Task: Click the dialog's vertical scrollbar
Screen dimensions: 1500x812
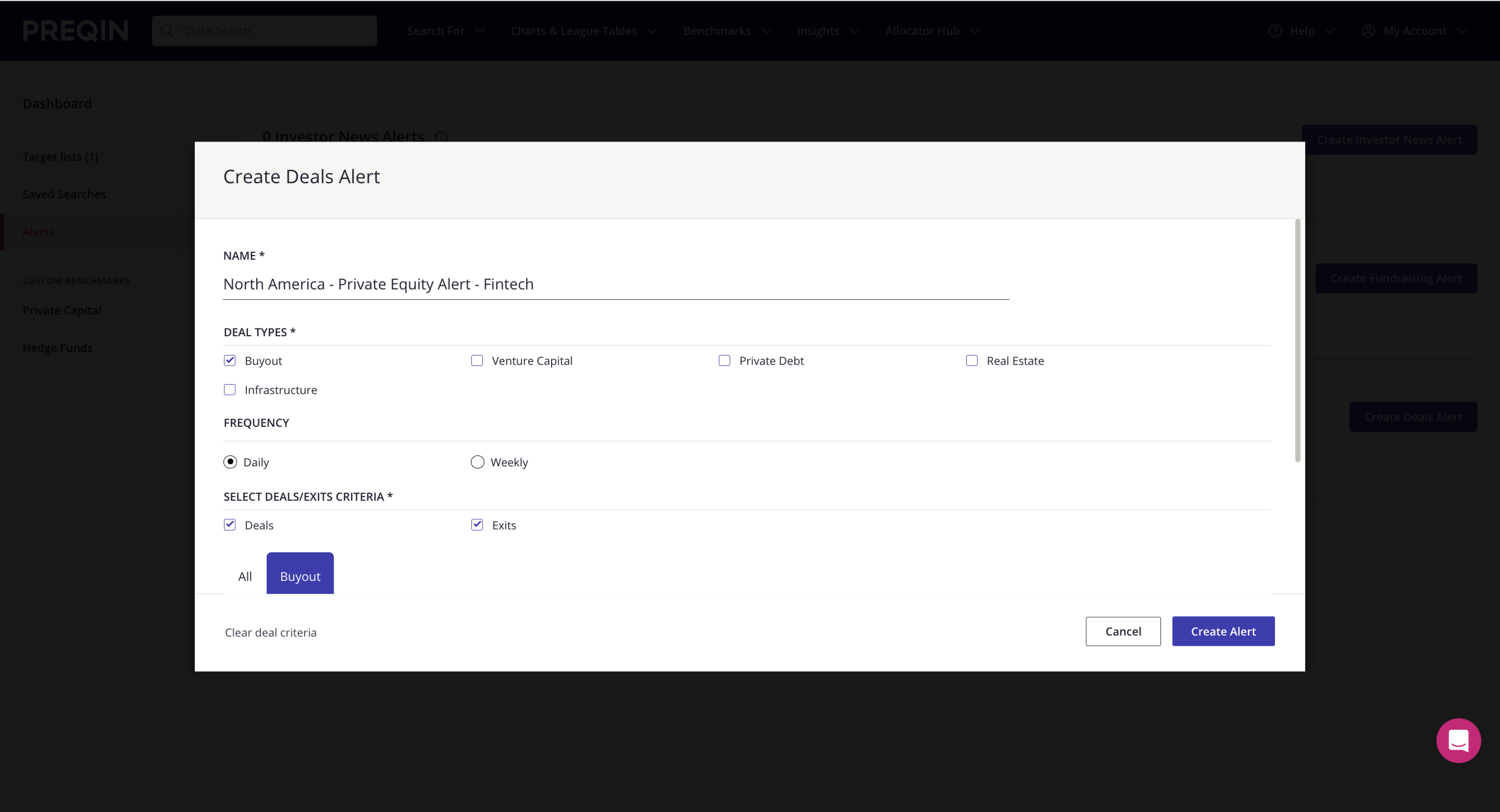Action: [x=1297, y=340]
